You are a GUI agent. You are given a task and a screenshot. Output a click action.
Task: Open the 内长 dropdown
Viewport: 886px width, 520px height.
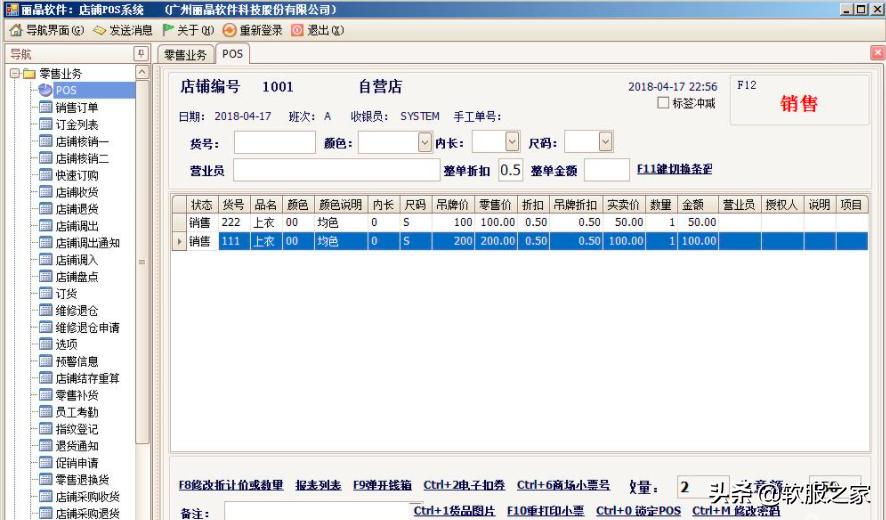click(x=512, y=142)
